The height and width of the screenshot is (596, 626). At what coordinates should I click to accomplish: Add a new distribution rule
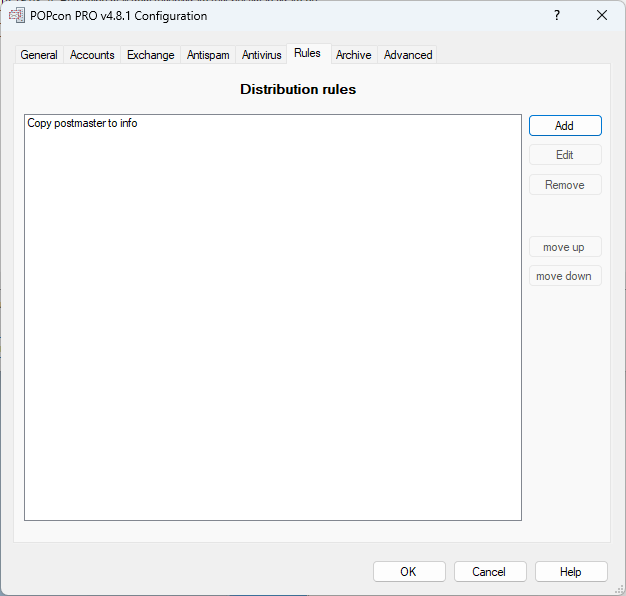coord(565,126)
